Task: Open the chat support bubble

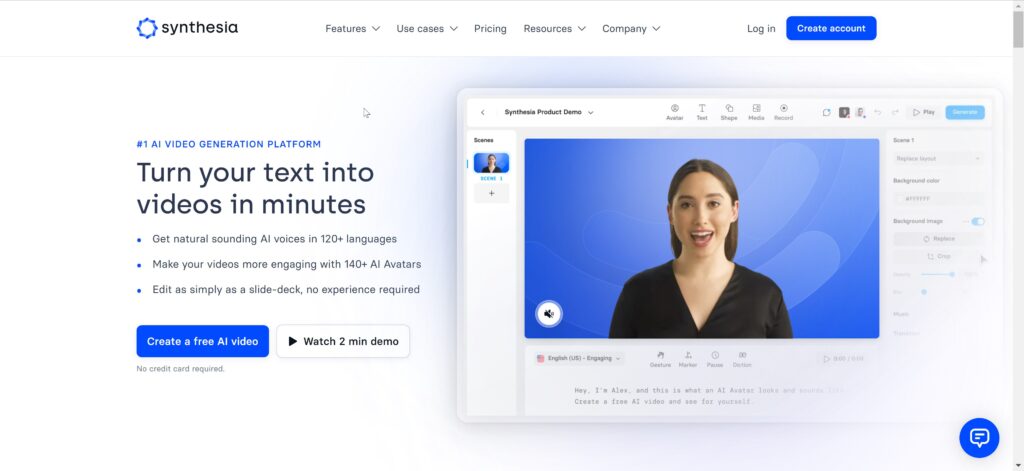Action: [979, 438]
